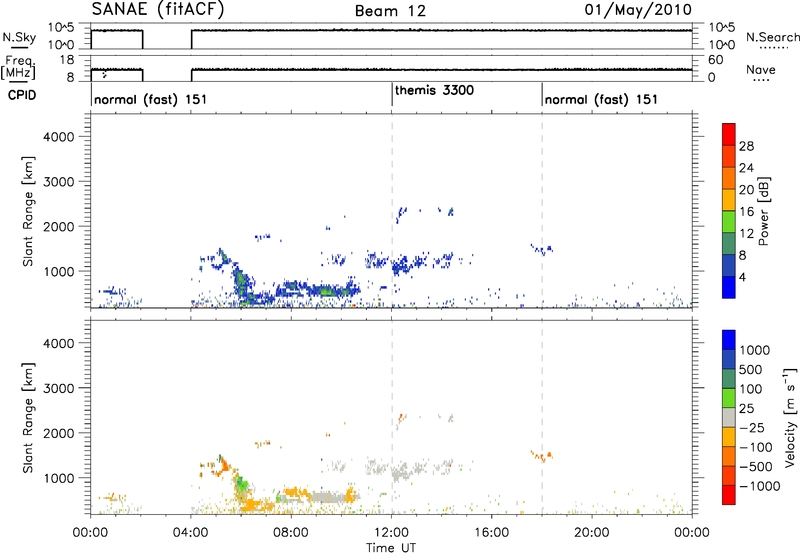Click the 500 value on Velocity colorbar
The height and width of the screenshot is (554, 800).
pyautogui.click(x=752, y=369)
